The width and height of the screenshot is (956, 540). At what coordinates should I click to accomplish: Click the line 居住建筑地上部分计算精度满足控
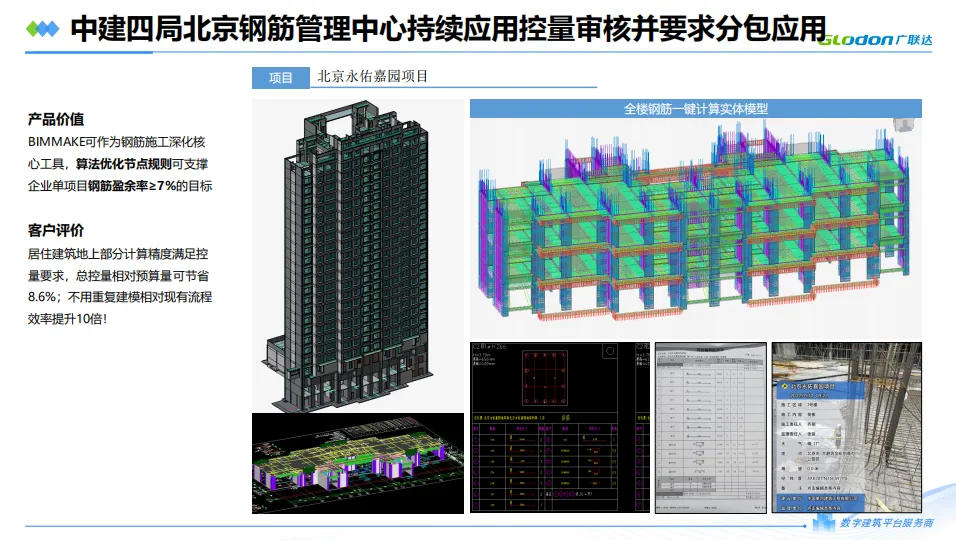point(118,254)
